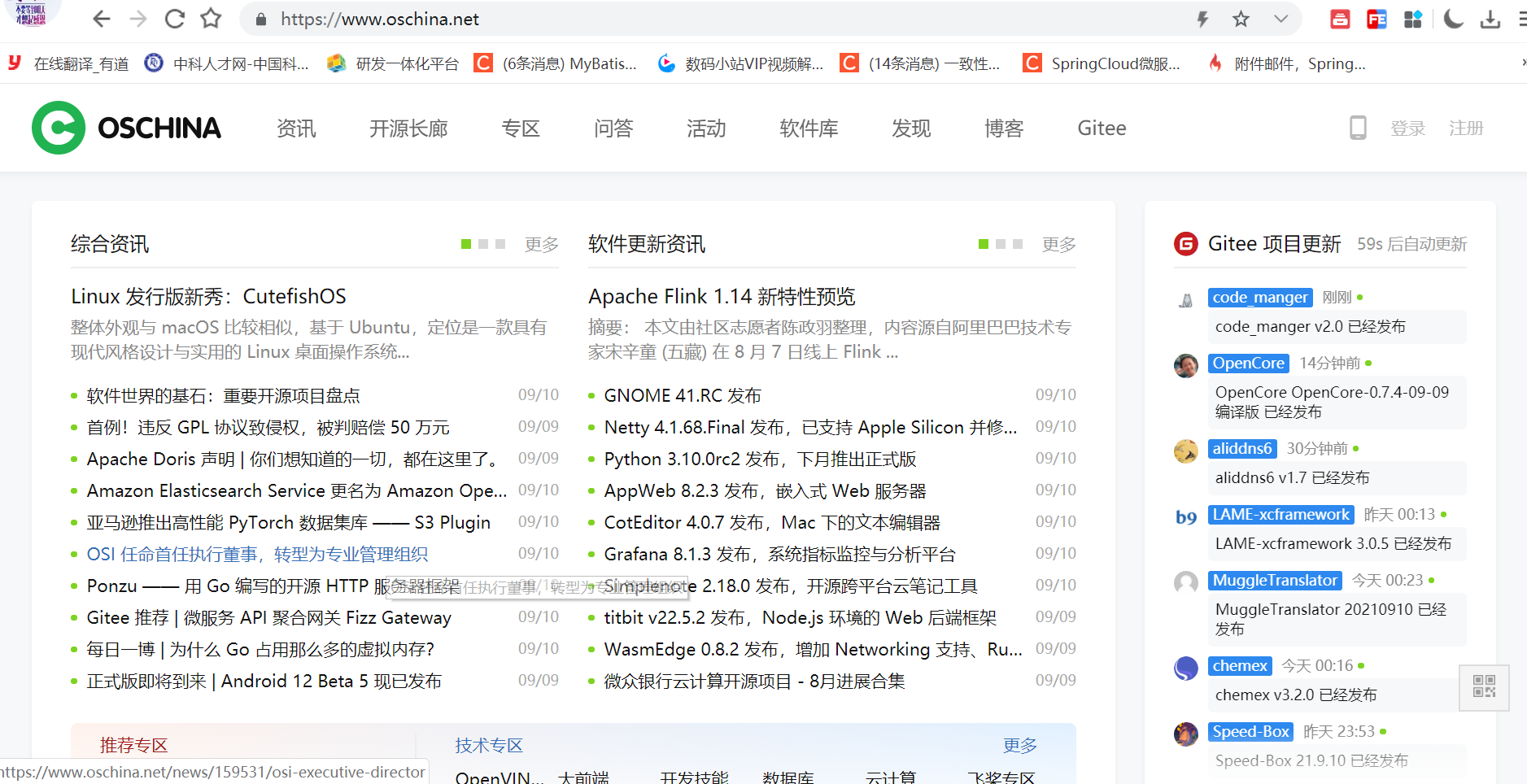Open 中科人才网 bookmark
The height and width of the screenshot is (784, 1527).
click(226, 63)
